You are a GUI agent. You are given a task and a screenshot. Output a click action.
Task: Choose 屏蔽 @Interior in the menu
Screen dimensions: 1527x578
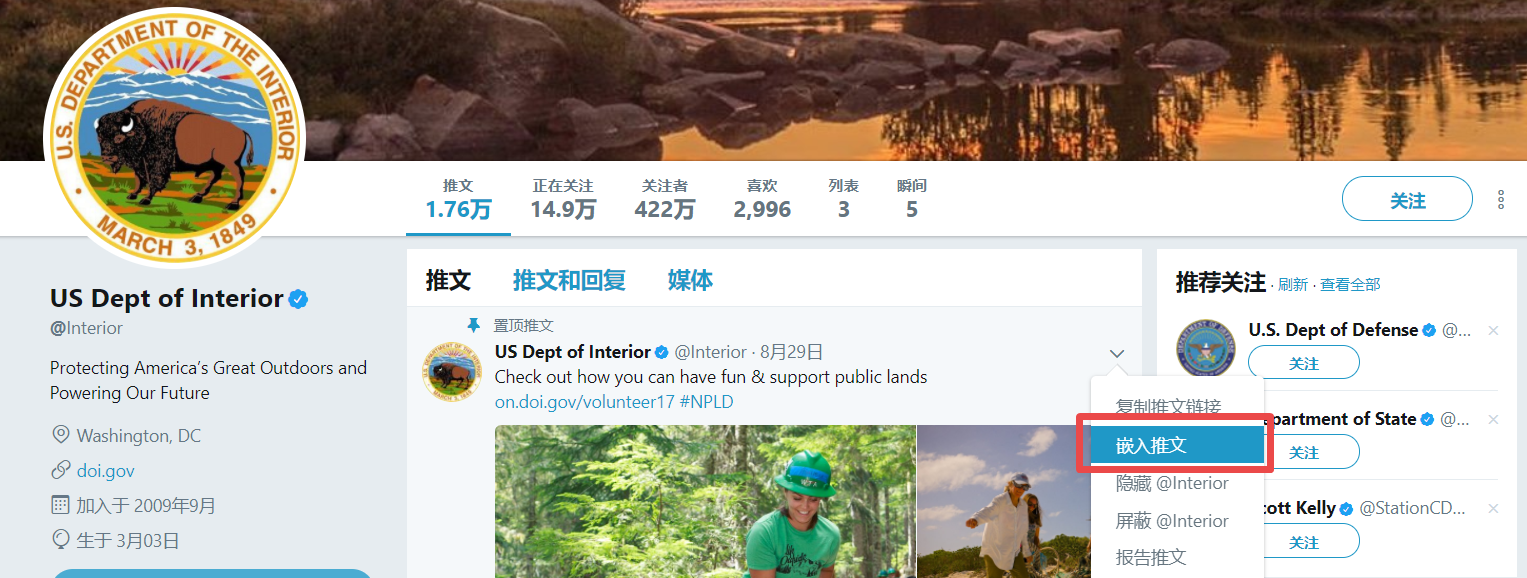tap(1172, 521)
